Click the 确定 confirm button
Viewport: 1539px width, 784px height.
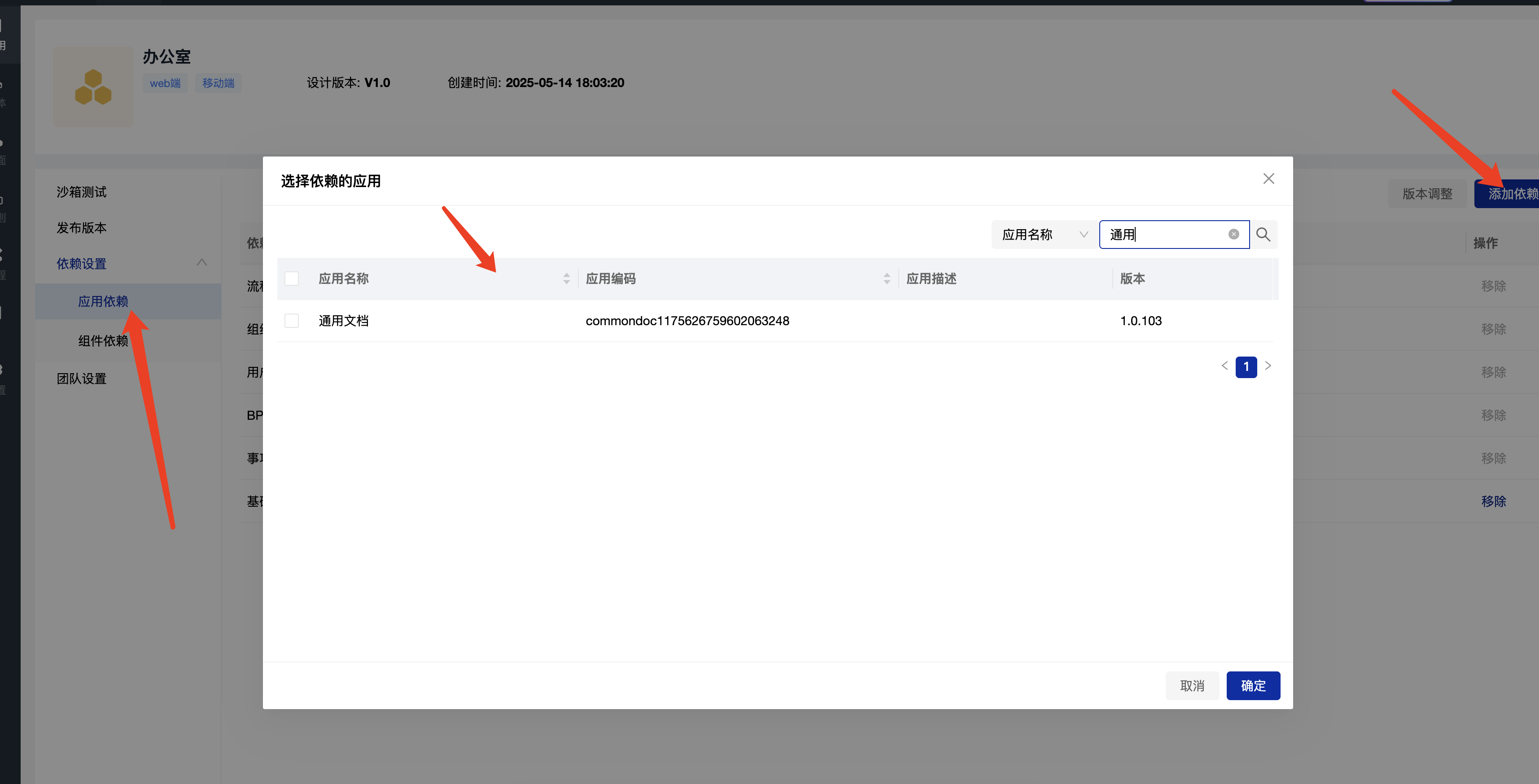tap(1253, 685)
